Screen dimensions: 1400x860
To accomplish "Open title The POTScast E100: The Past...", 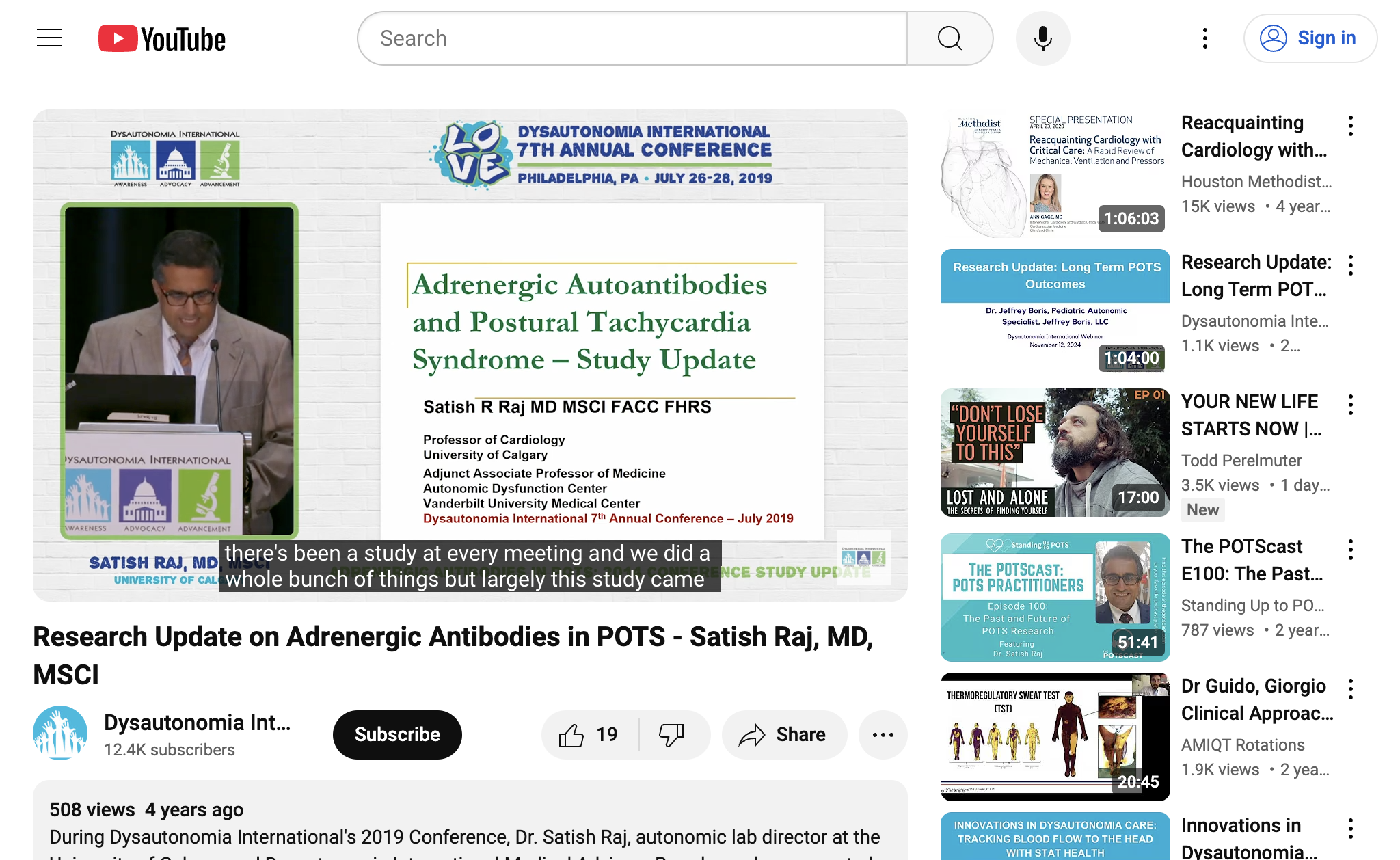I will [x=1252, y=560].
